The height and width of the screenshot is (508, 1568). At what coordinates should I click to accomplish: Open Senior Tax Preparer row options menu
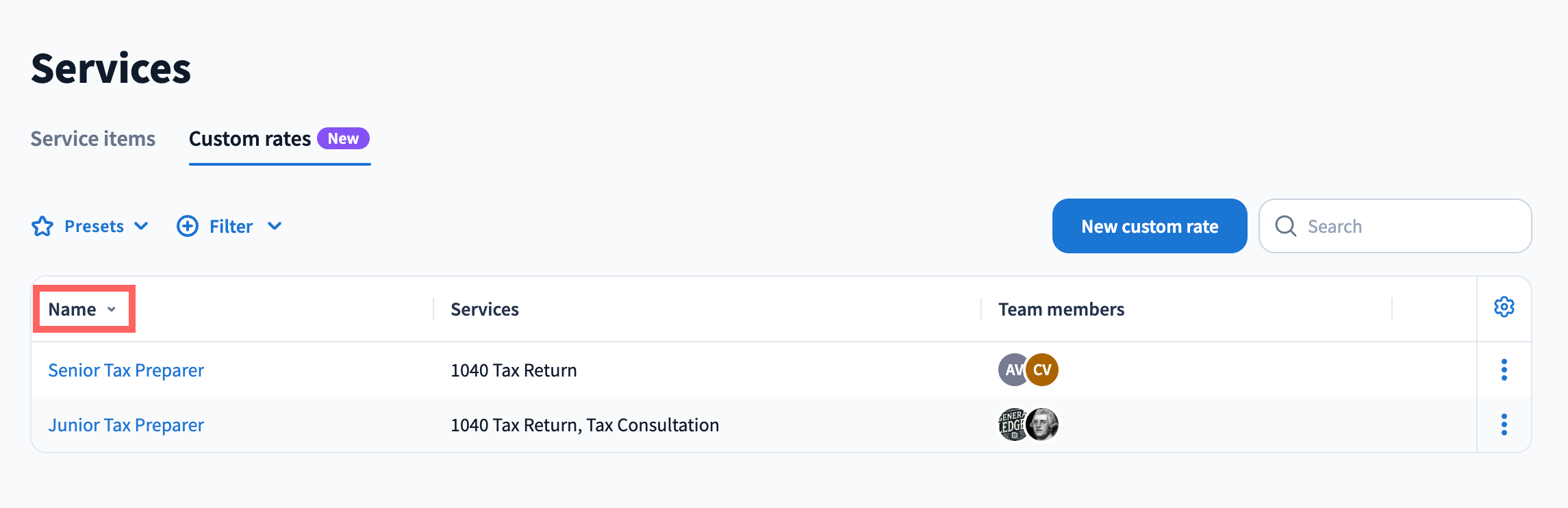point(1504,370)
